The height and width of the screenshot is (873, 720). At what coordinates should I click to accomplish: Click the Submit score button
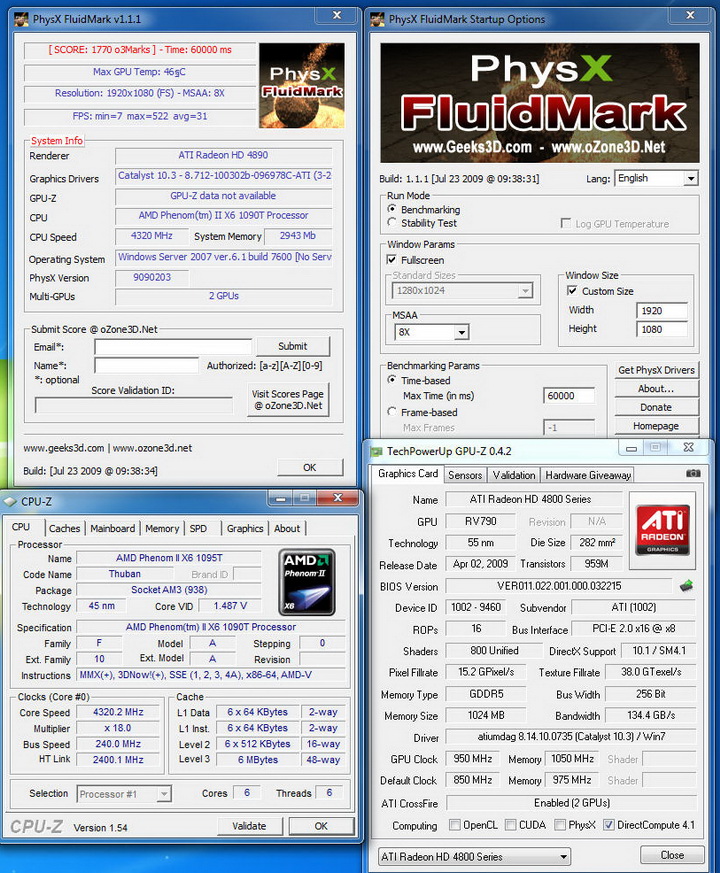[293, 346]
